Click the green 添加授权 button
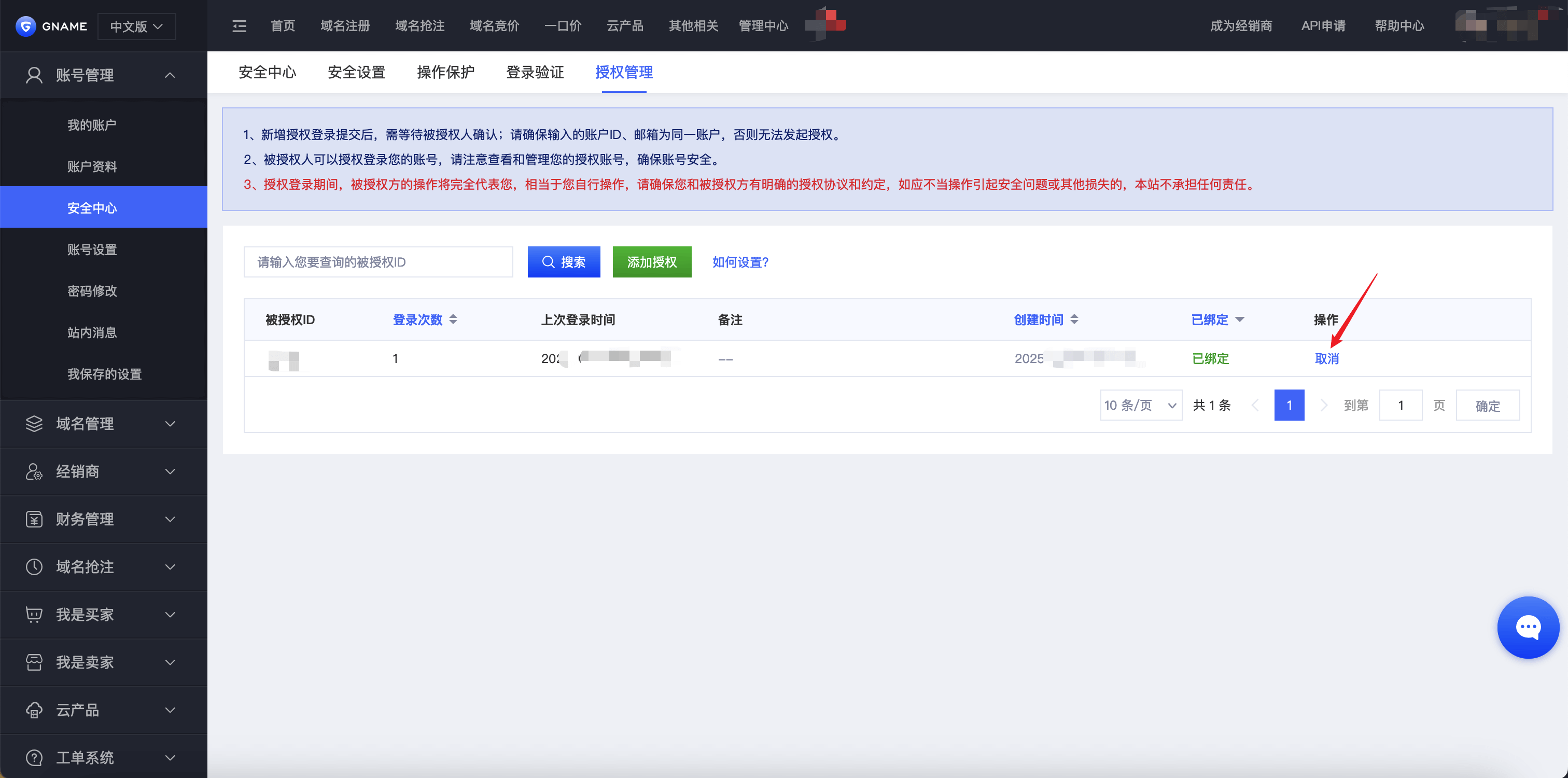 [652, 262]
